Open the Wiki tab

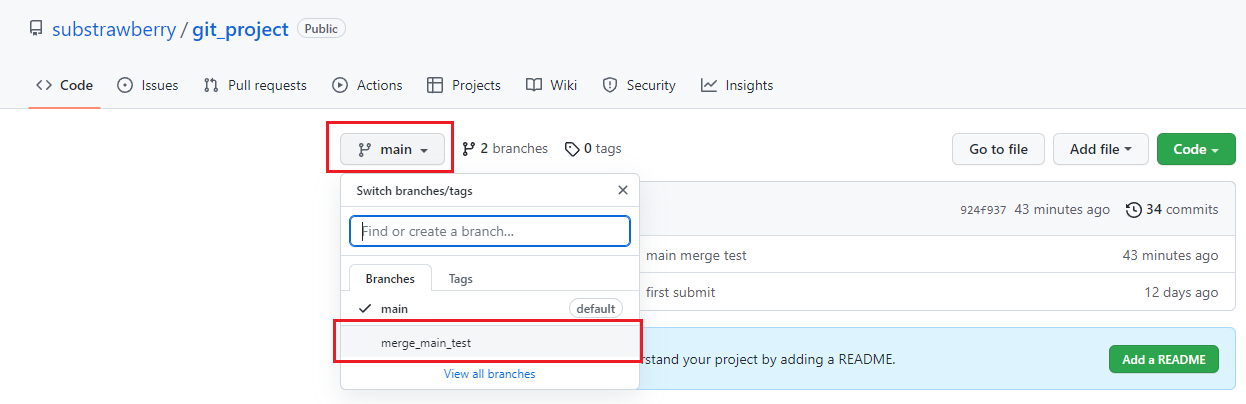(552, 85)
